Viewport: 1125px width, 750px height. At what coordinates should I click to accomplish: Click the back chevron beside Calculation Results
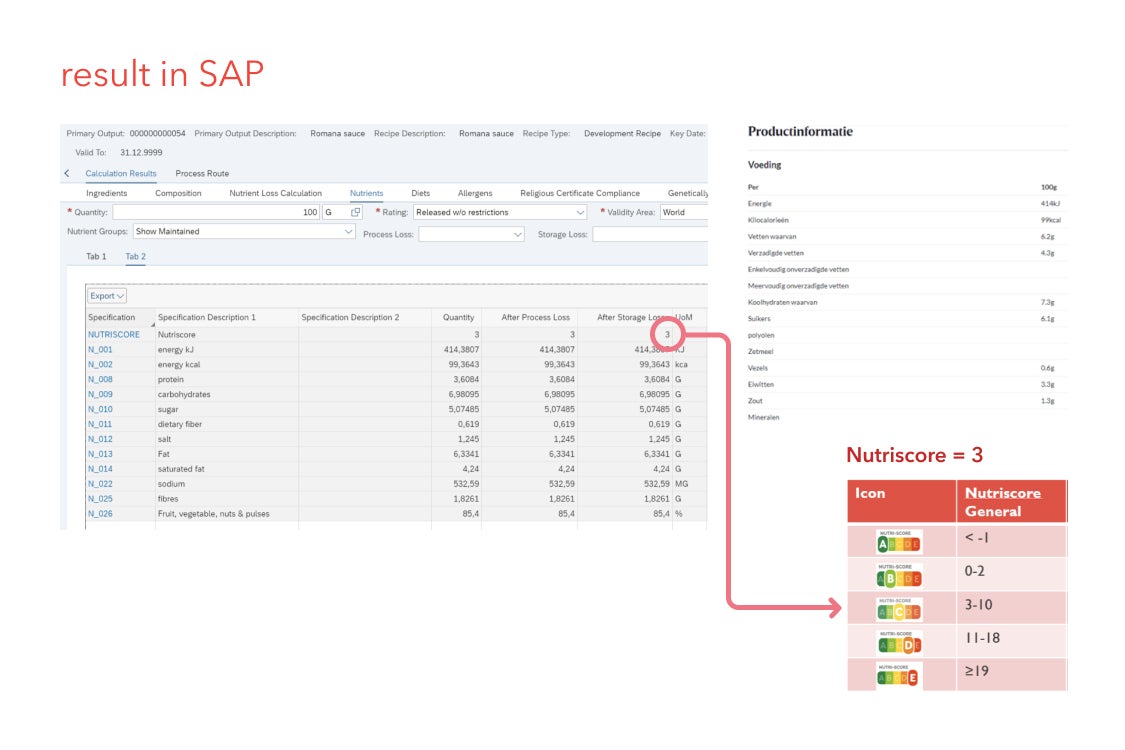click(x=67, y=174)
